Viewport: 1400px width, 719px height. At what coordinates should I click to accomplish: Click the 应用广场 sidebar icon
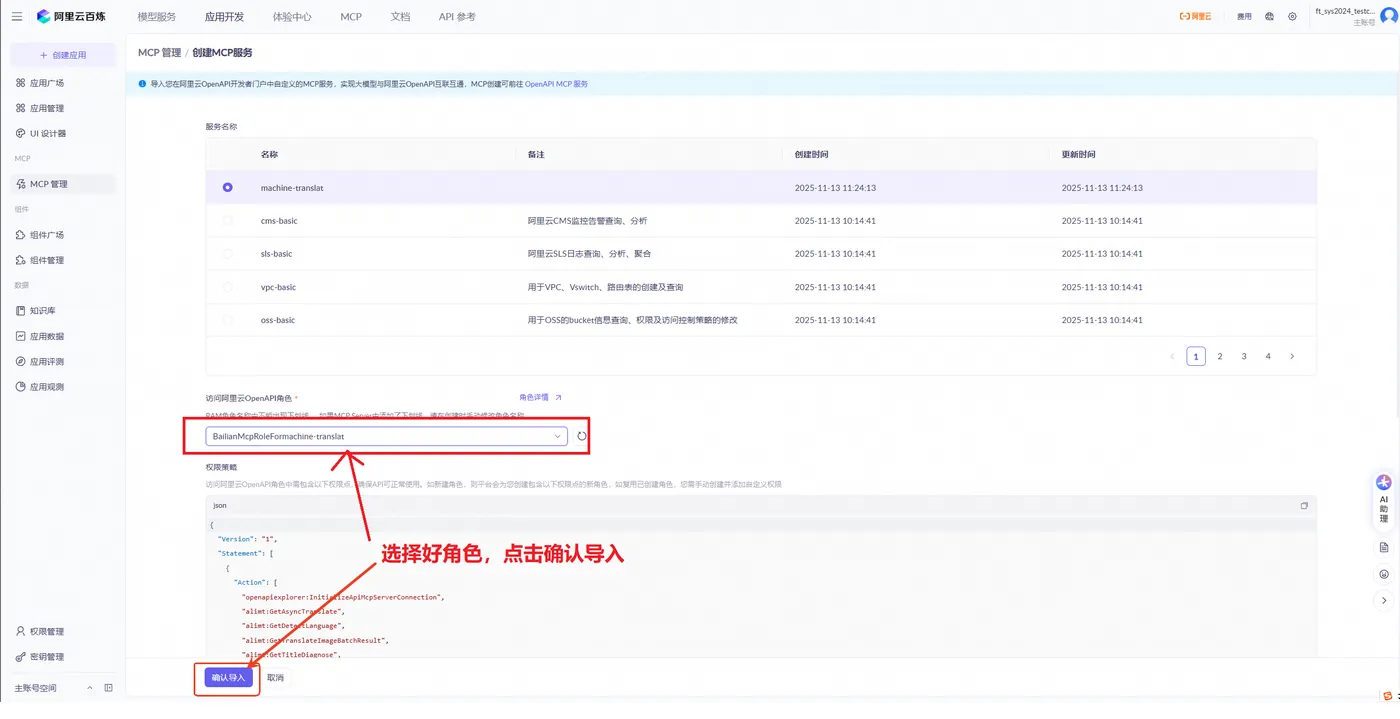[x=20, y=83]
